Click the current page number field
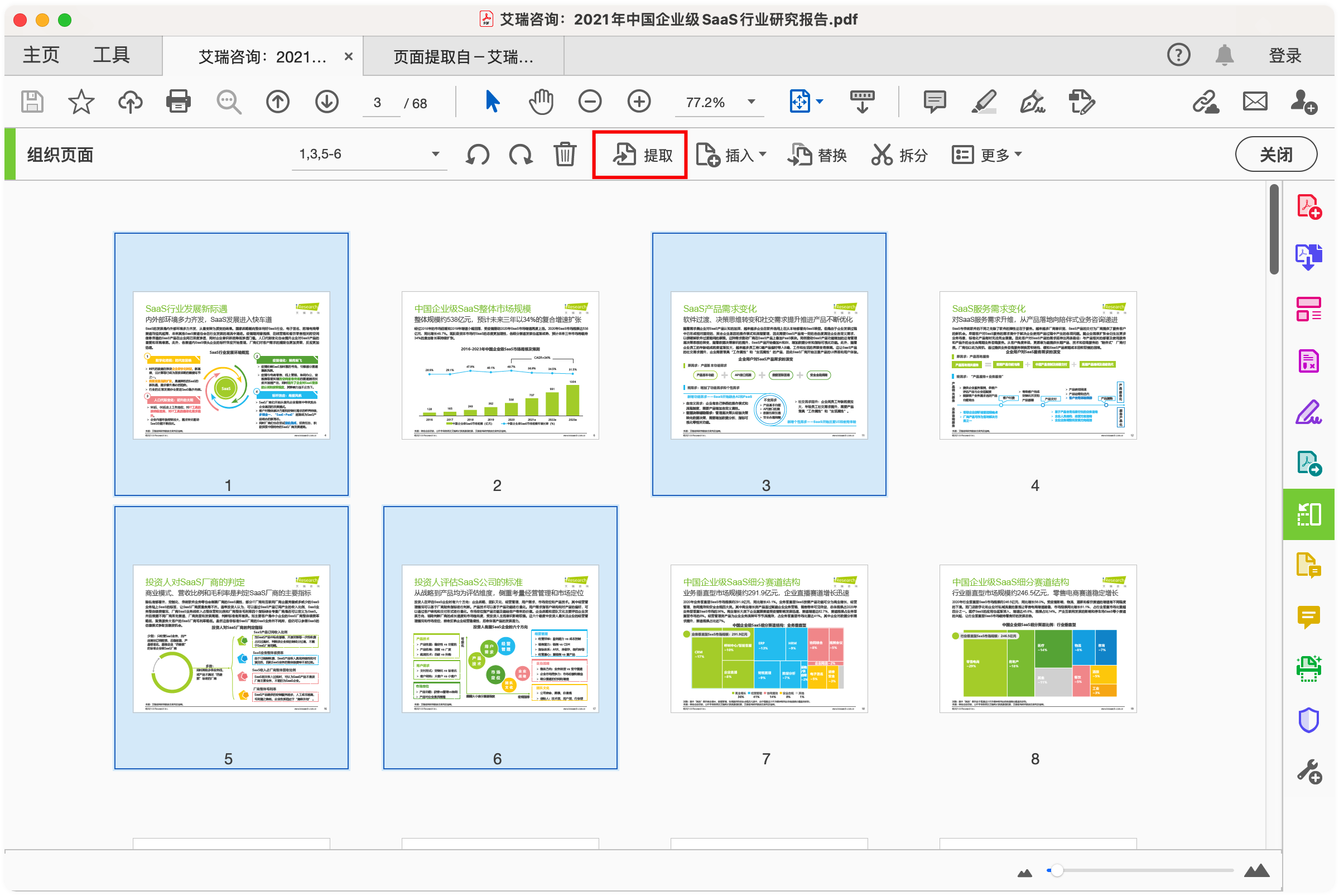 pos(381,103)
